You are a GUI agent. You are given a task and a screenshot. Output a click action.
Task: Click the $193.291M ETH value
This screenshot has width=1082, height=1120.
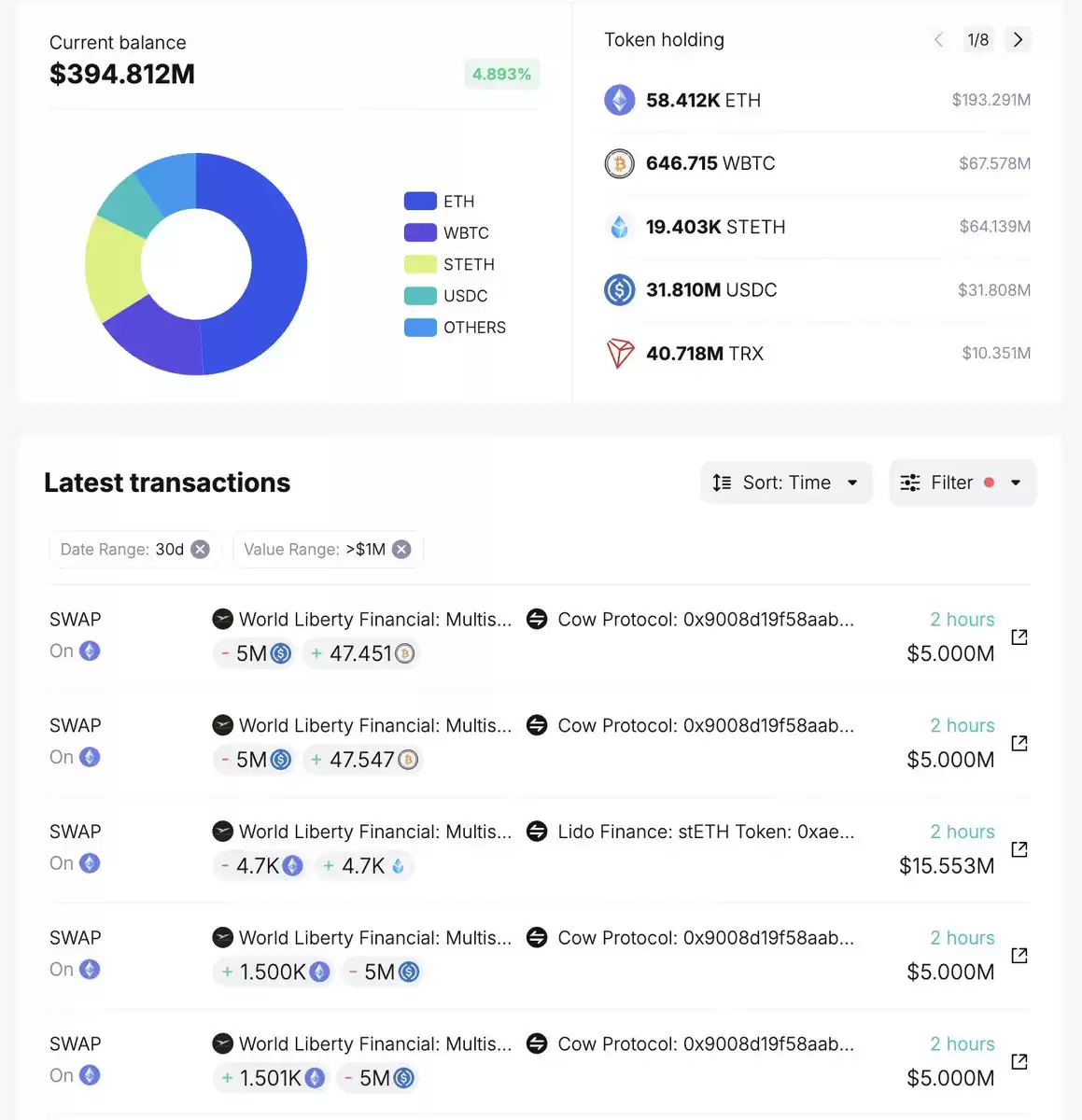991,100
